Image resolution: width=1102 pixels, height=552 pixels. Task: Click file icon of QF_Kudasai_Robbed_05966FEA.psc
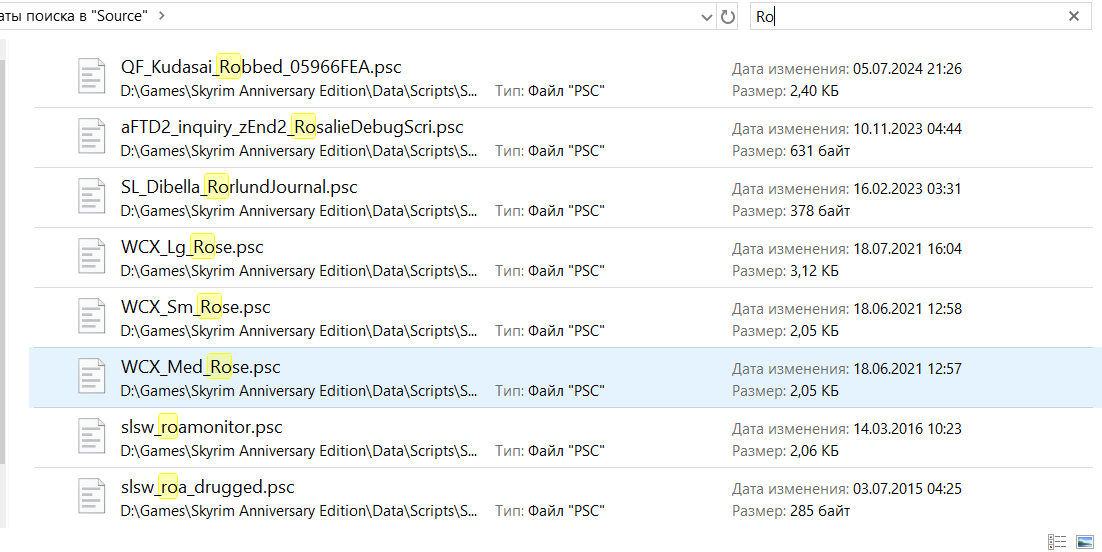point(91,77)
